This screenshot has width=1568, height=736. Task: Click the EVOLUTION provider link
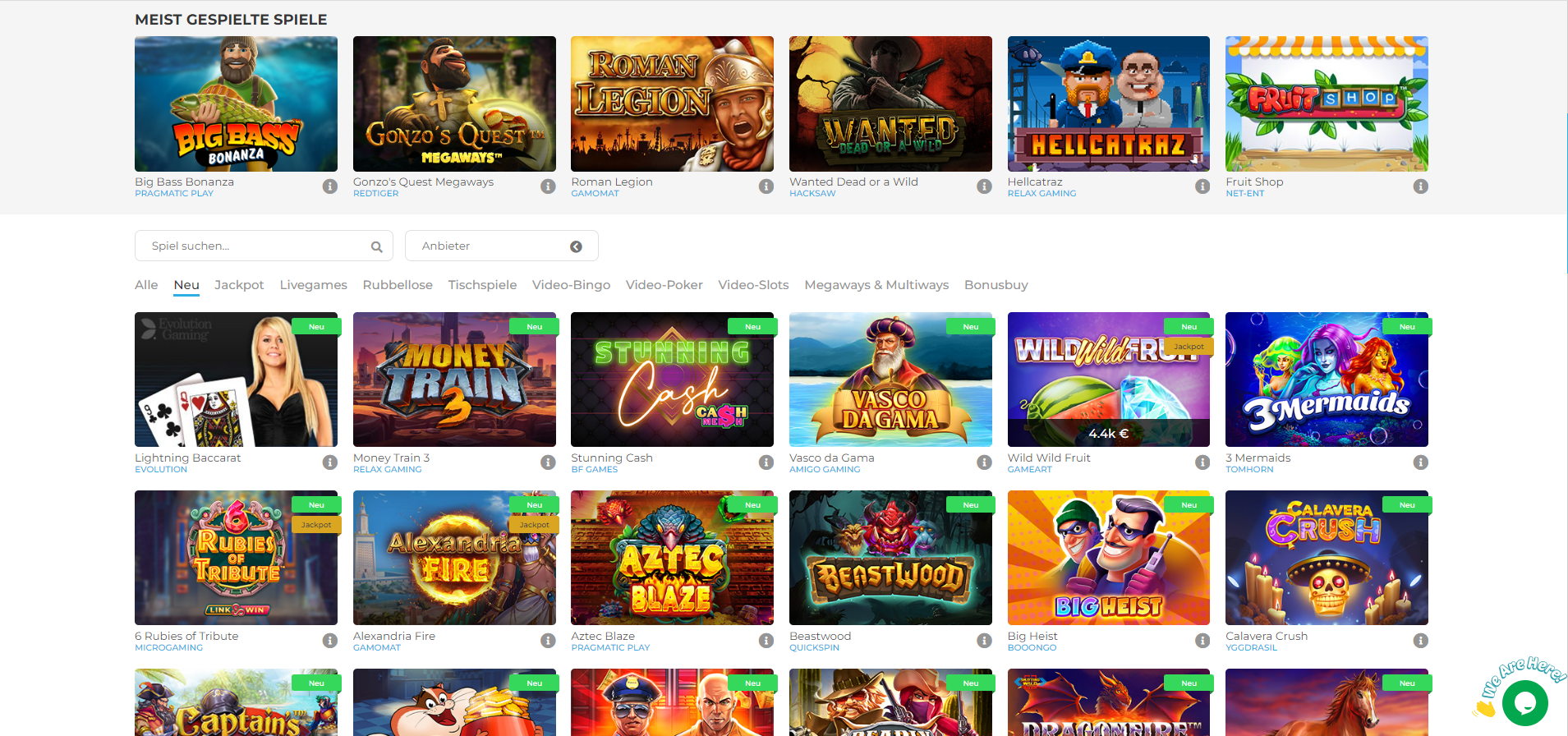click(x=161, y=470)
